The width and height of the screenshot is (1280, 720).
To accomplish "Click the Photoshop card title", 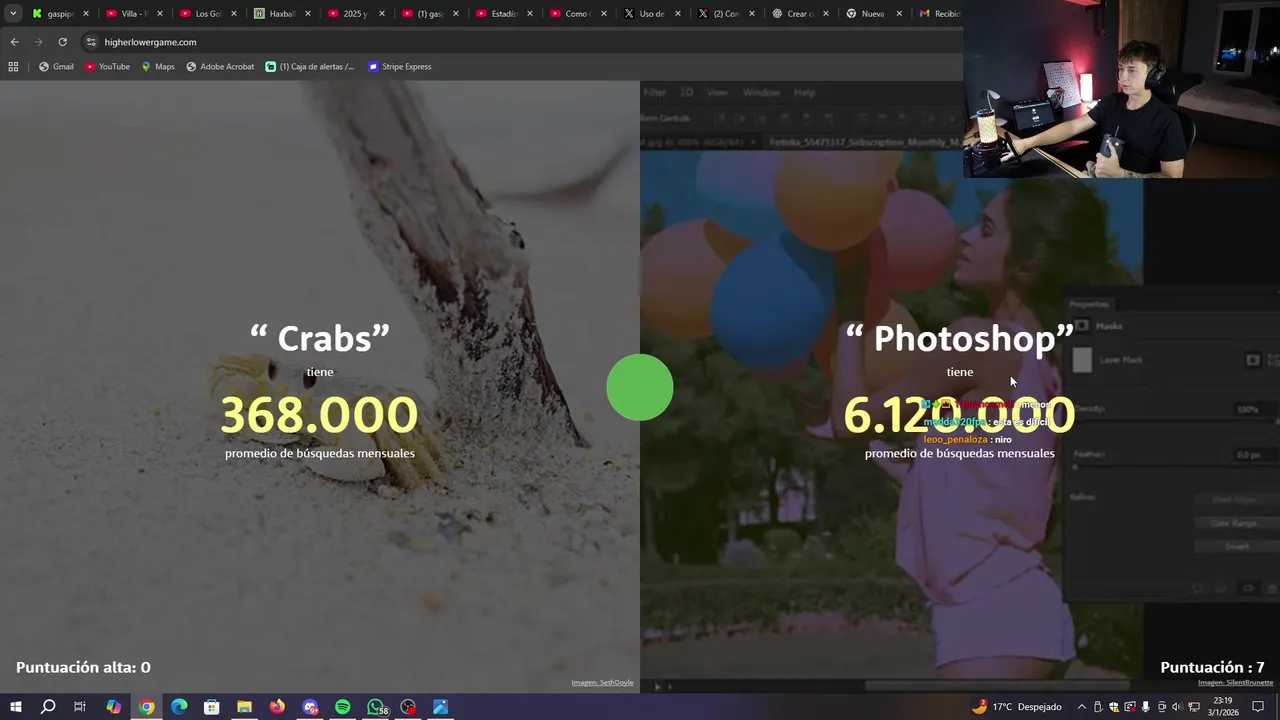I will [x=960, y=338].
